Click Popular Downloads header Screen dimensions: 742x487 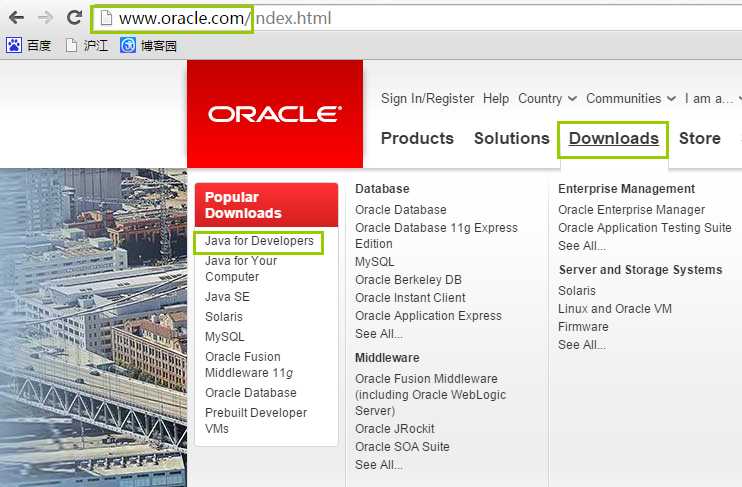[266, 205]
